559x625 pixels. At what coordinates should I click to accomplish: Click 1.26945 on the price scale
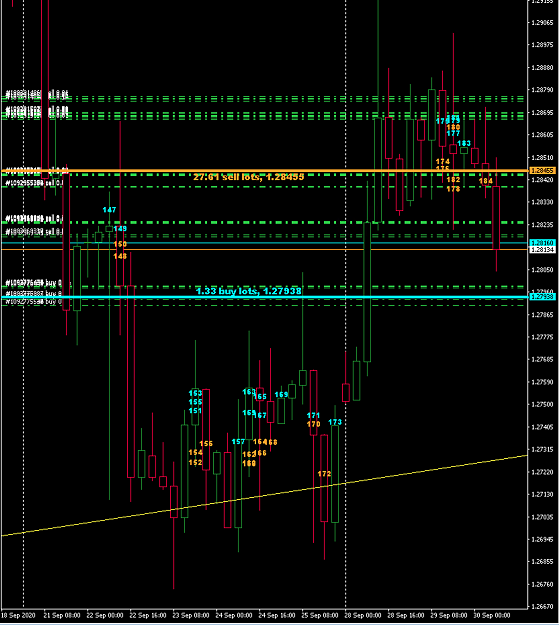tap(543, 539)
